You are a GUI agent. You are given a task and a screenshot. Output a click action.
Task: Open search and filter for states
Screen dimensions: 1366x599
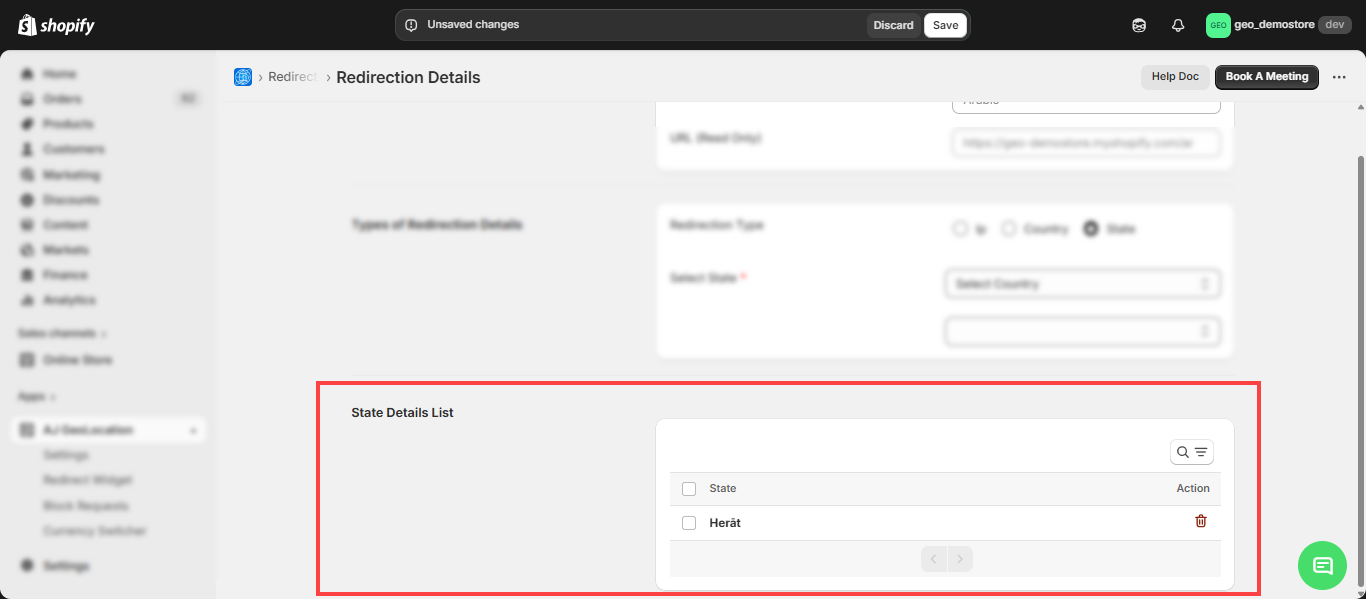1192,453
